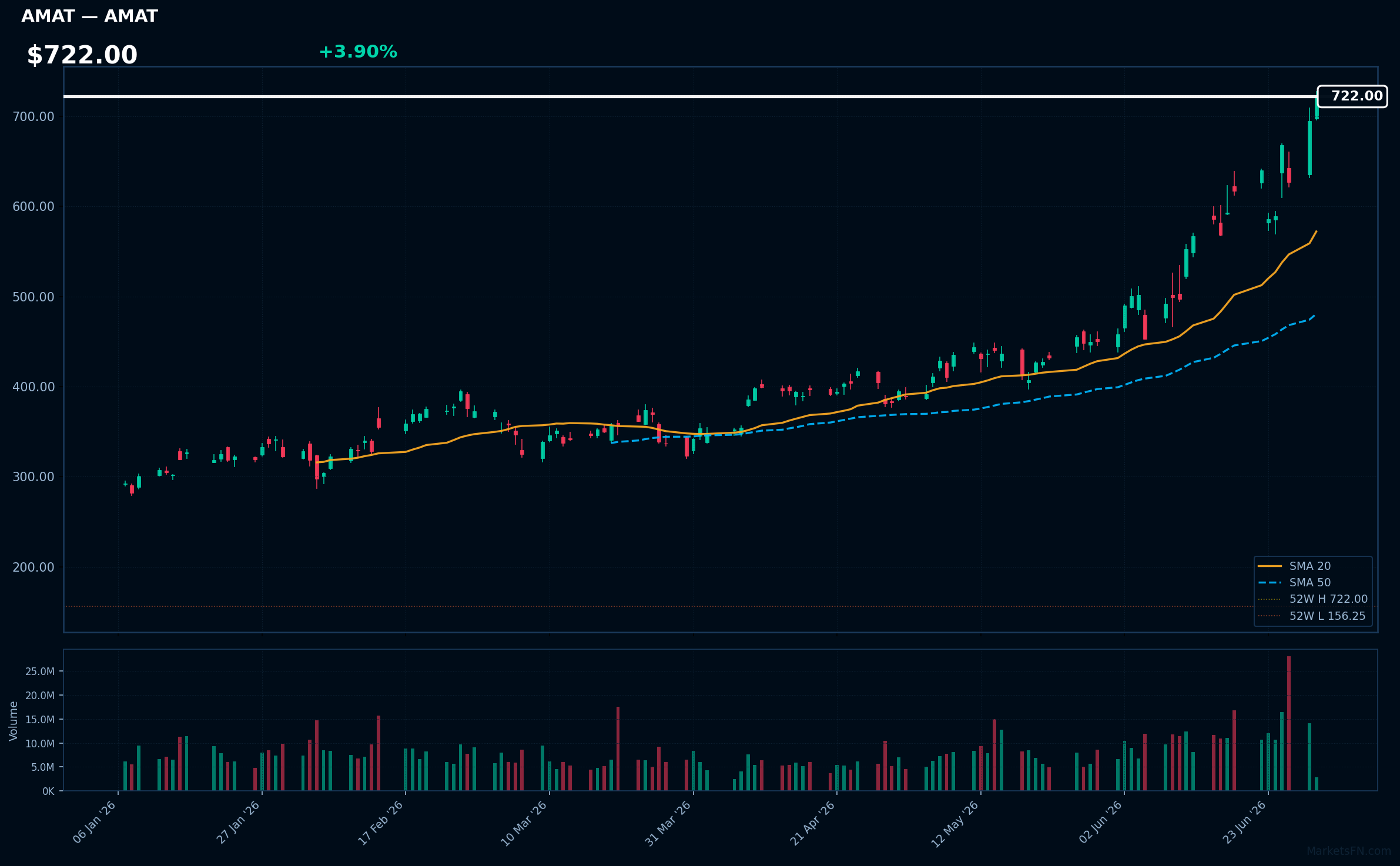Click the 10.0M volume axis label

(x=40, y=743)
